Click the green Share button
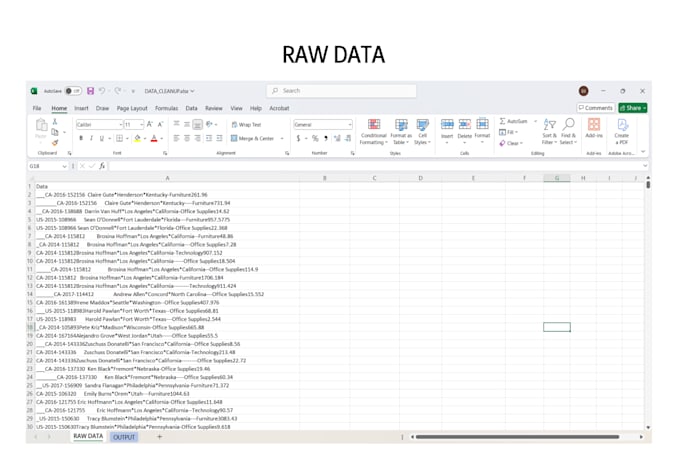 [633, 108]
